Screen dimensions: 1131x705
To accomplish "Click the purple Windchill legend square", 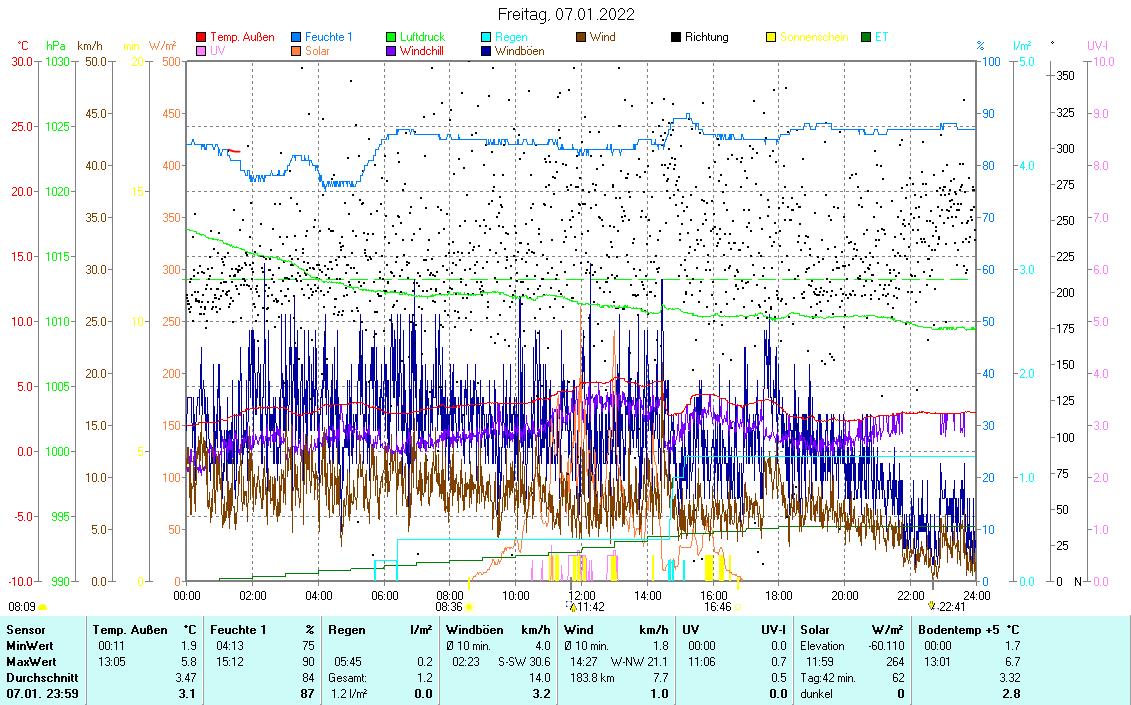I will pyautogui.click(x=391, y=50).
